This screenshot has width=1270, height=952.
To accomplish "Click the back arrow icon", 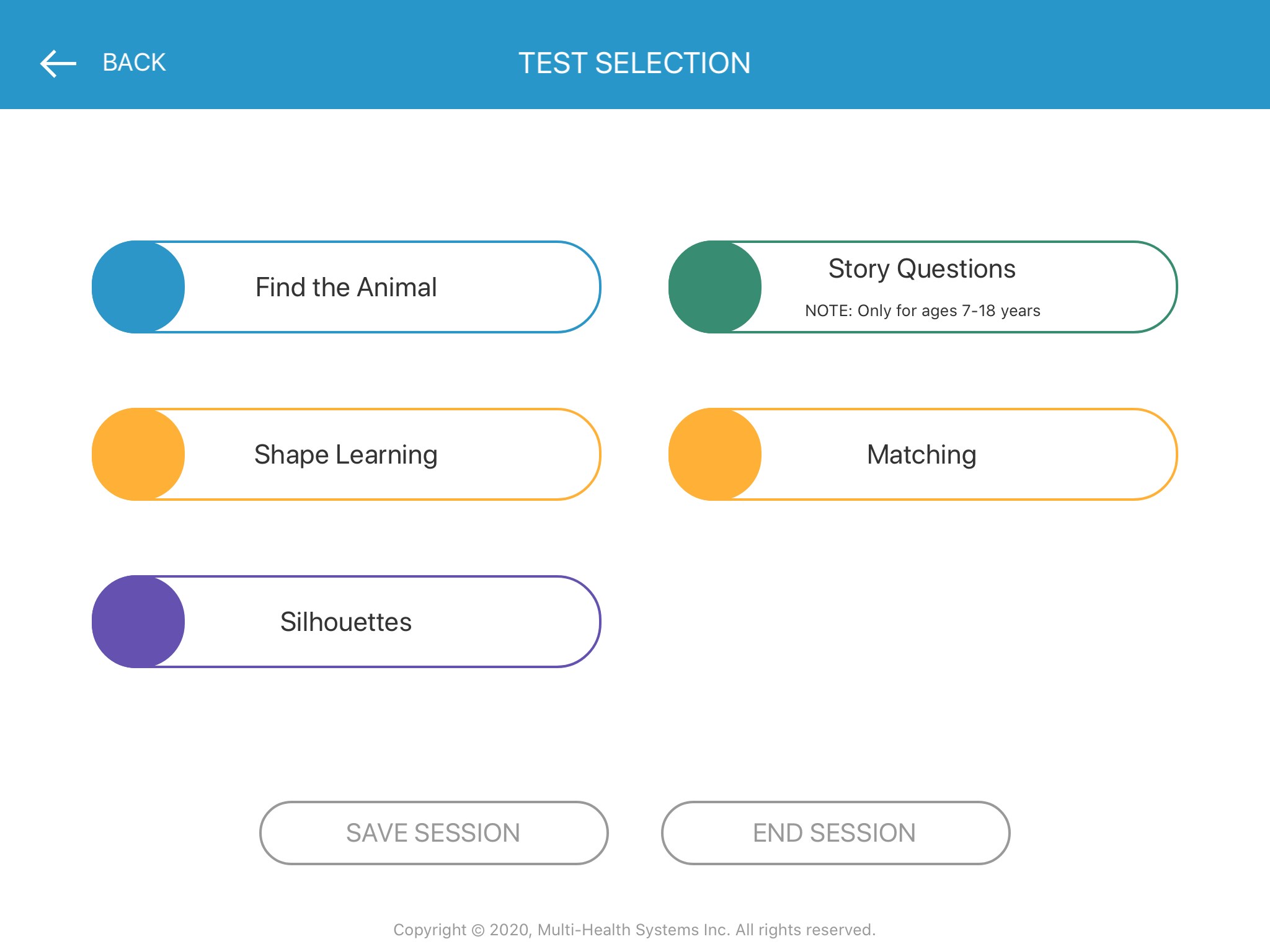I will [x=58, y=63].
